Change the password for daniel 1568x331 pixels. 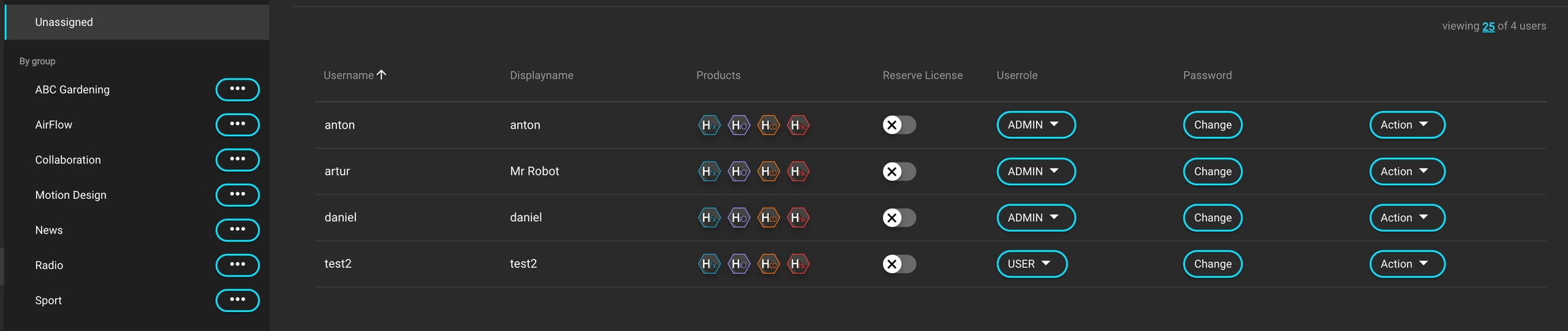[x=1212, y=218]
